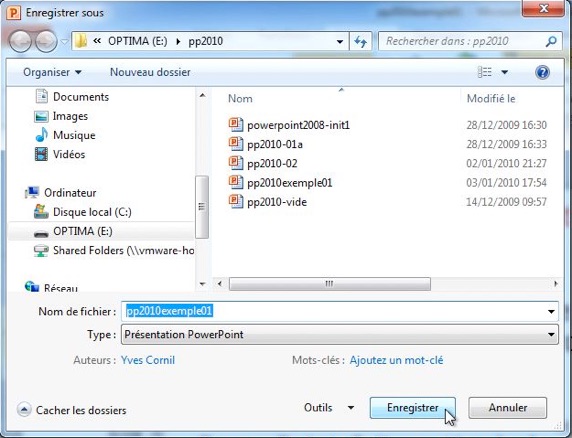The height and width of the screenshot is (438, 572).
Task: Click the Annuler button
Action: coord(507,408)
